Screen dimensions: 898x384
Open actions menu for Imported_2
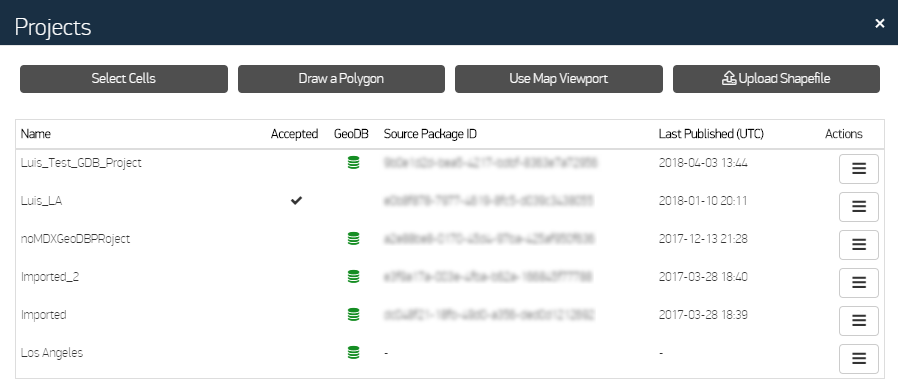pyautogui.click(x=858, y=282)
